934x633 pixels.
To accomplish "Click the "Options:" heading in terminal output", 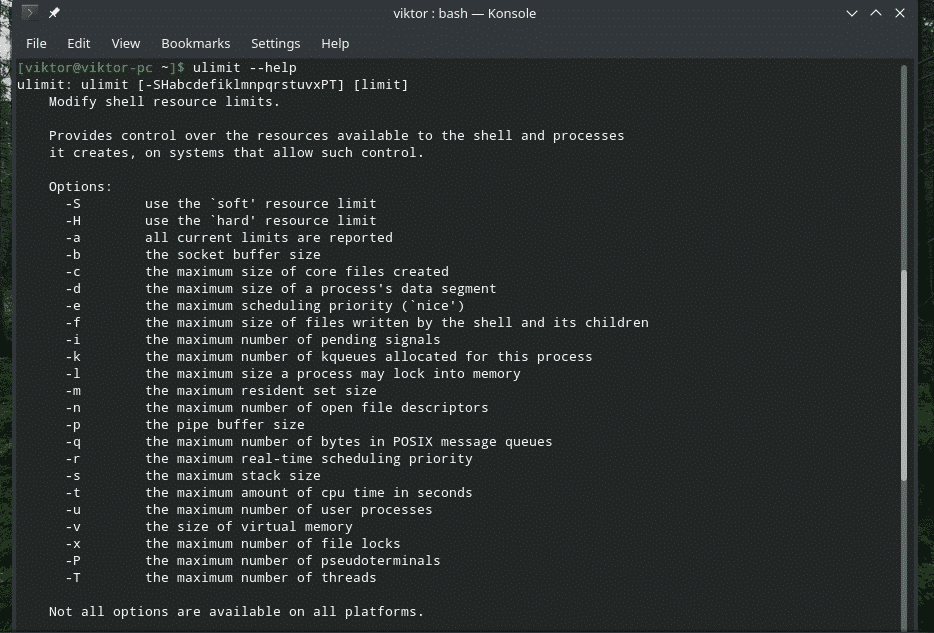I will (80, 186).
